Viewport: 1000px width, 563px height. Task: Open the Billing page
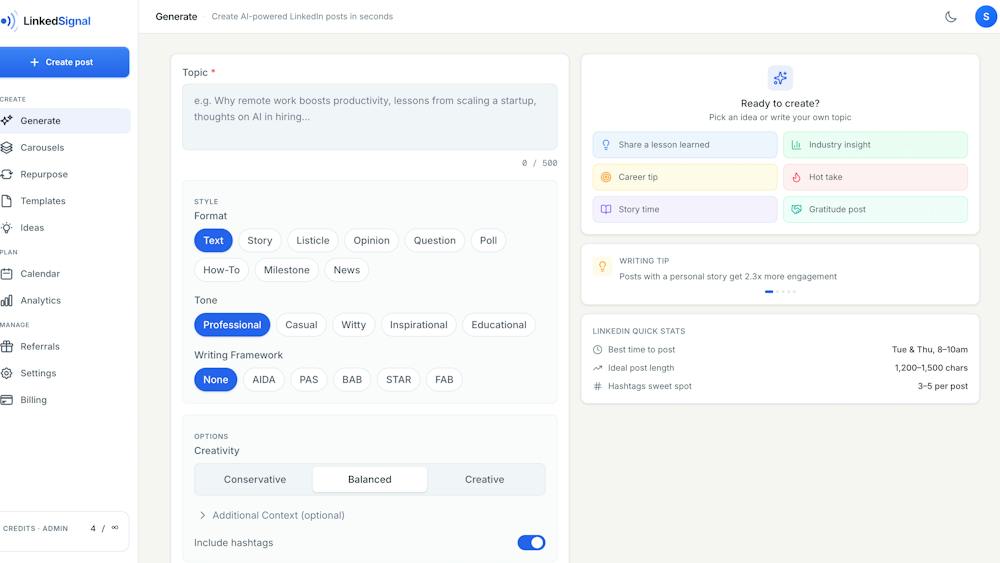coord(64,400)
